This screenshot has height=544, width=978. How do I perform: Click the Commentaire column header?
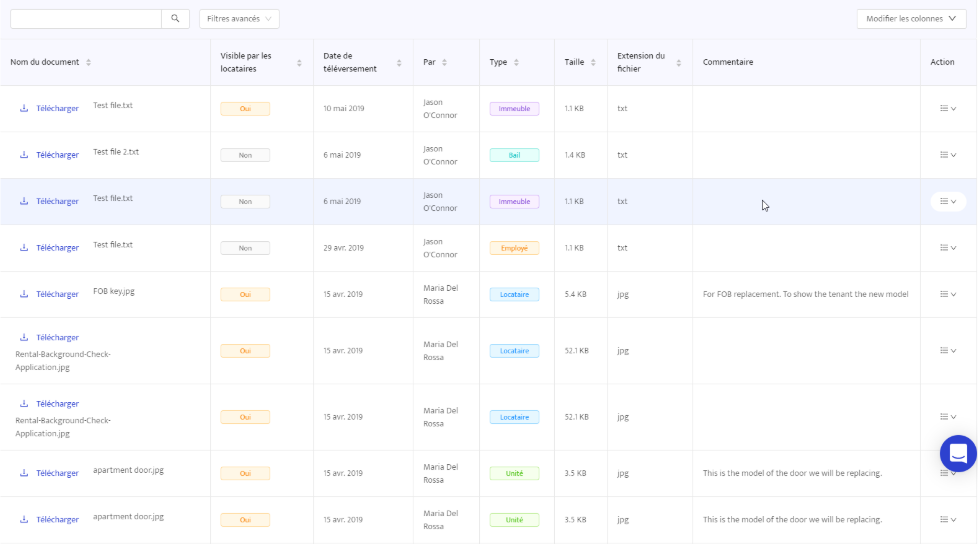tap(728, 62)
